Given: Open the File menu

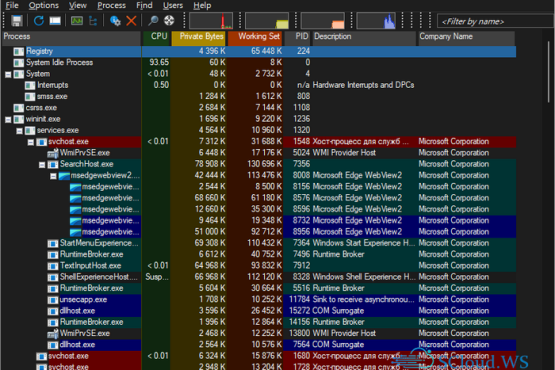Looking at the screenshot, I should [12, 5].
